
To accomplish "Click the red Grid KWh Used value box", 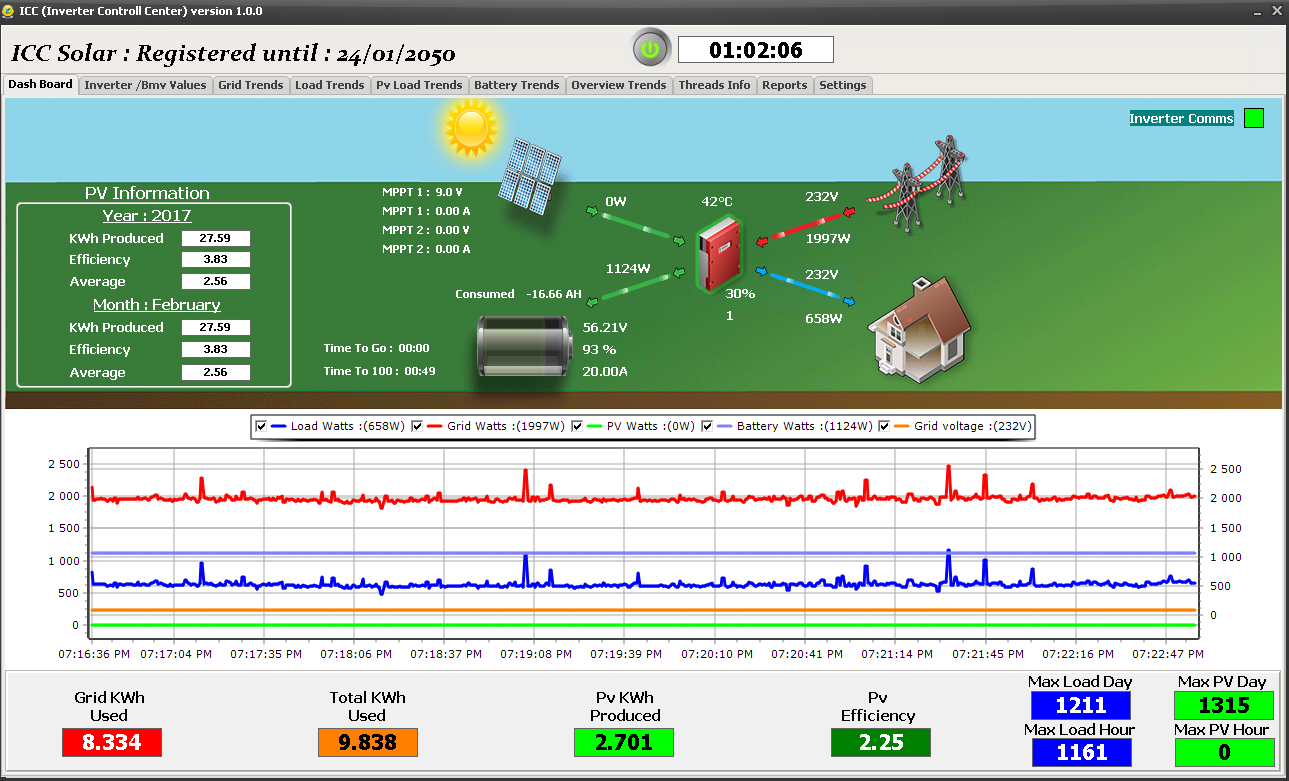I will pyautogui.click(x=111, y=742).
